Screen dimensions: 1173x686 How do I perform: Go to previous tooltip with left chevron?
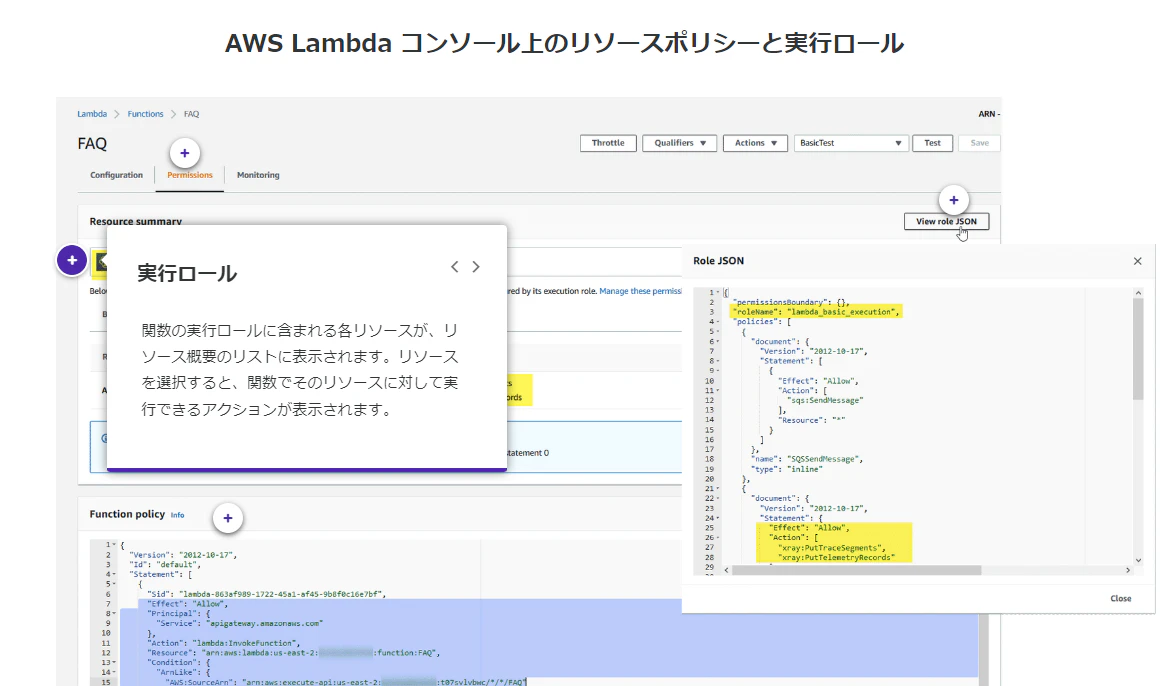point(454,267)
